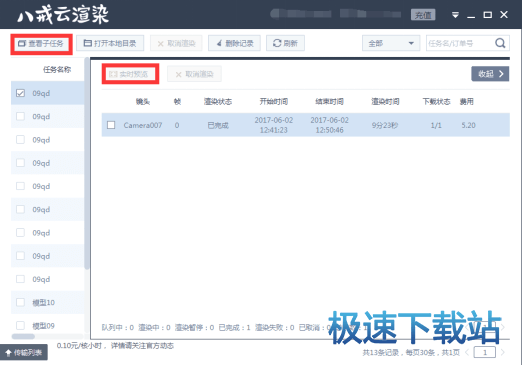Select the Camera007 cell text
Viewport: 522px width, 365px height.
tap(143, 125)
